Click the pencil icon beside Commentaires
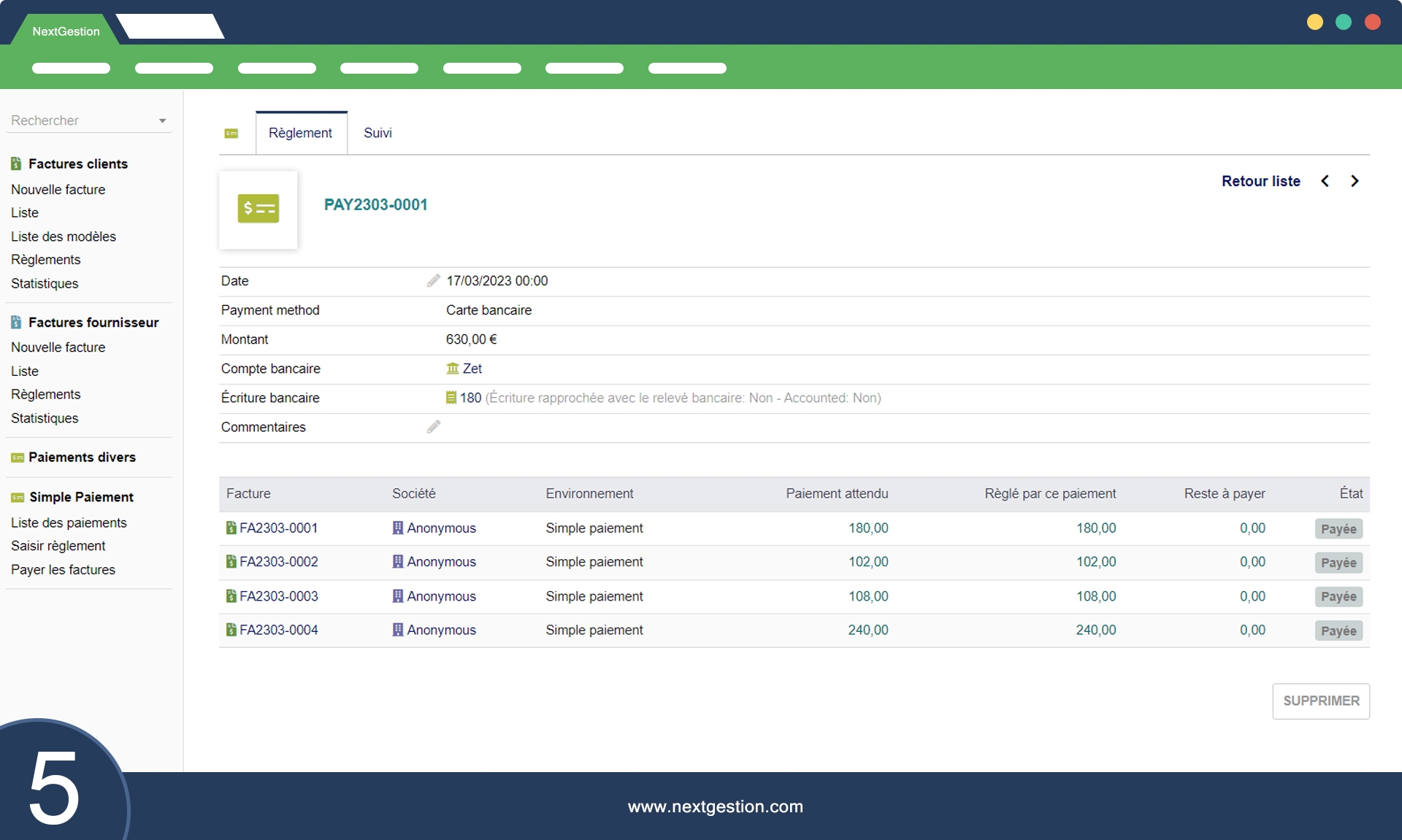1402x840 pixels. click(433, 427)
